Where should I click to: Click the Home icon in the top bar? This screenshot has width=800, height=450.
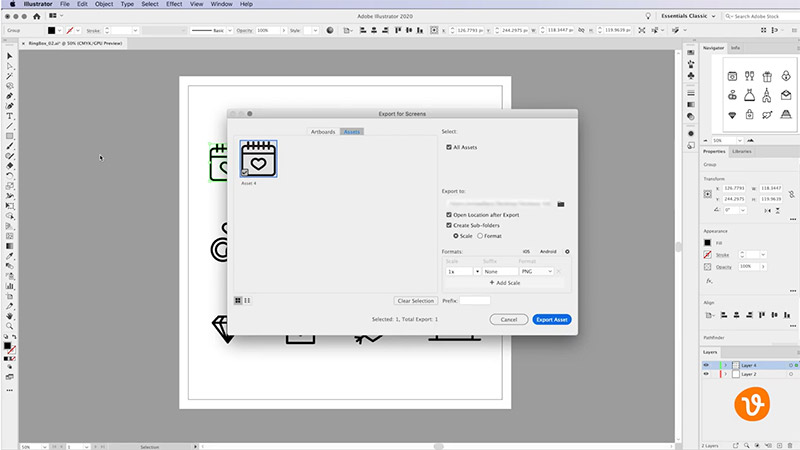point(37,16)
